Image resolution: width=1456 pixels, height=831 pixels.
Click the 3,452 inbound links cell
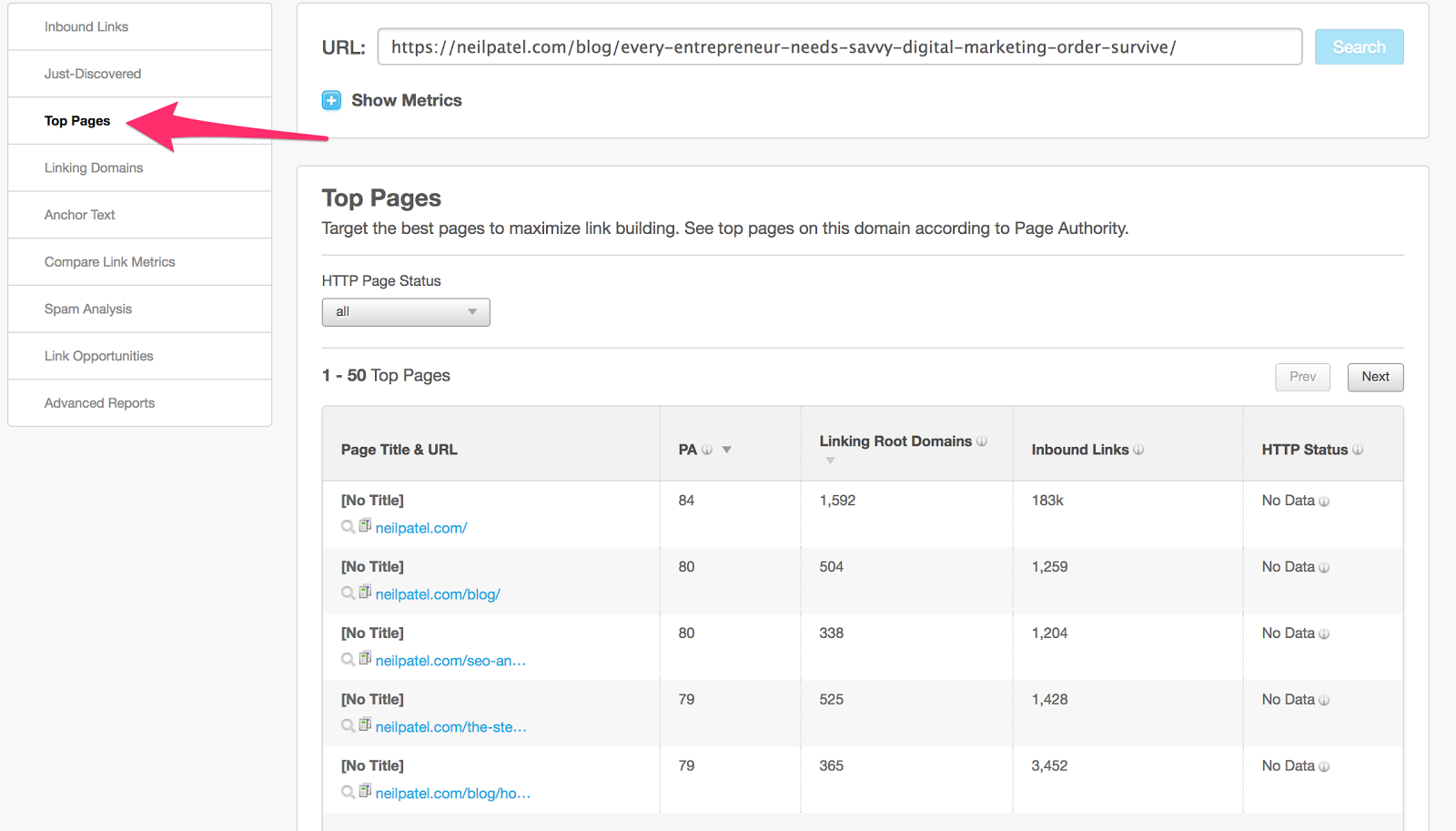(x=1050, y=766)
